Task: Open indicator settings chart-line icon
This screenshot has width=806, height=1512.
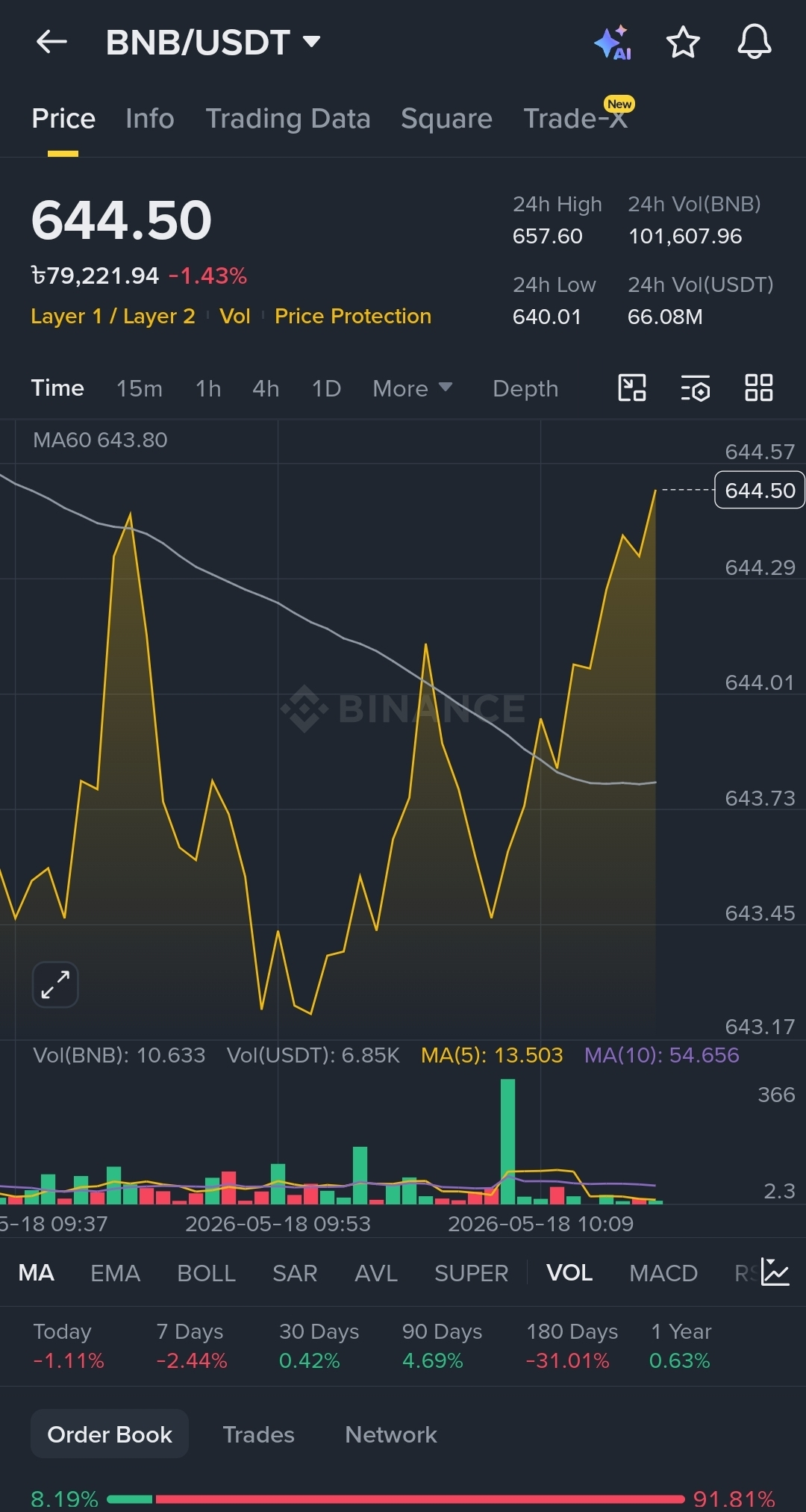Action: click(775, 1272)
